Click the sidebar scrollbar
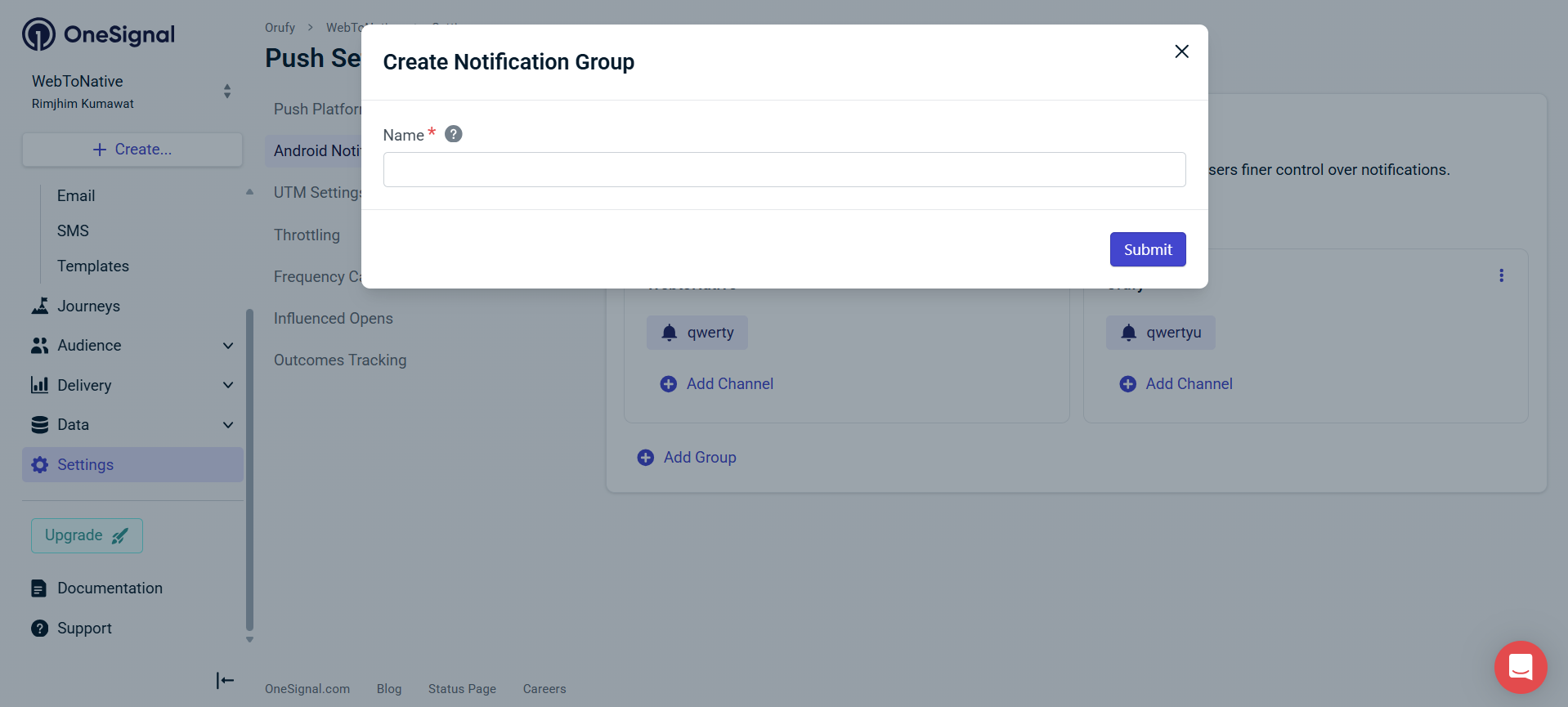The height and width of the screenshot is (707, 1568). pos(249,468)
